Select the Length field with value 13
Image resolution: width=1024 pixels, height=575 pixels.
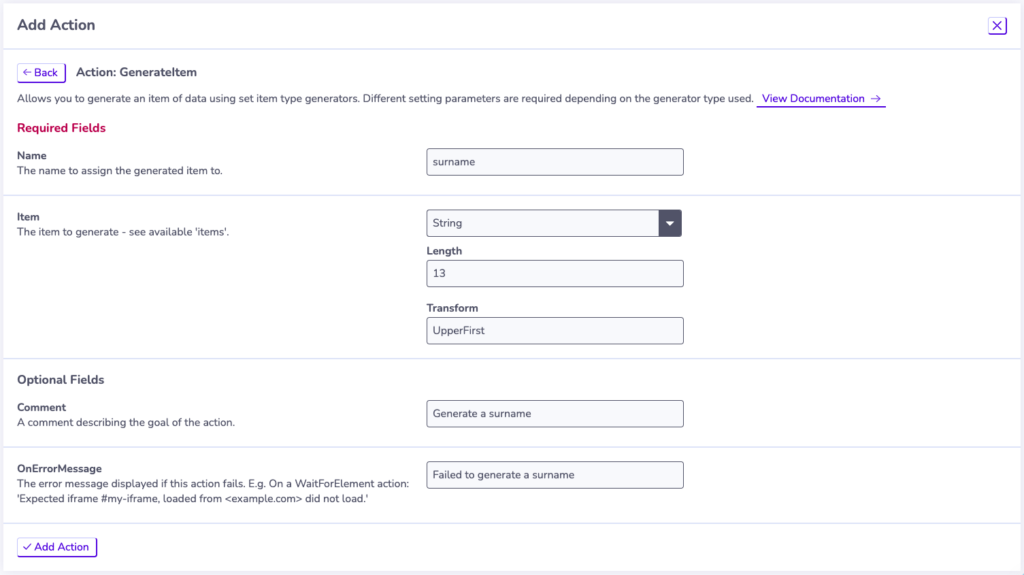[x=555, y=274]
